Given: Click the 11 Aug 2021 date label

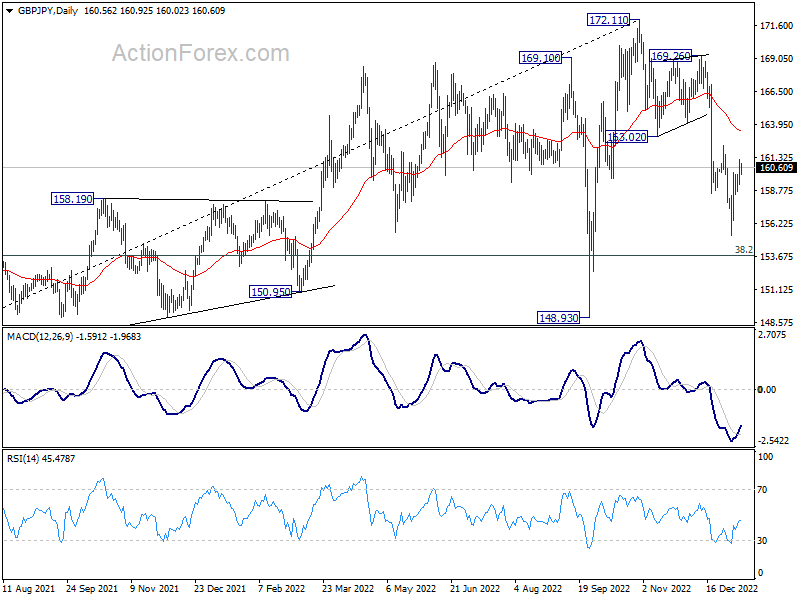Looking at the screenshot, I should (x=29, y=589).
